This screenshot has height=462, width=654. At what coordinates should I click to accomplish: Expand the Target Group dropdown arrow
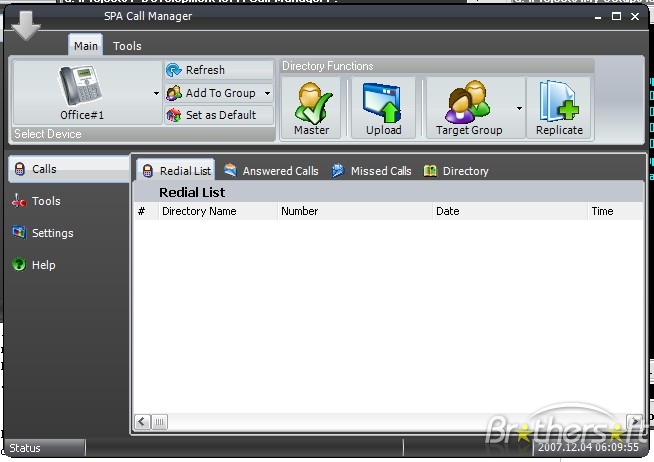519,108
